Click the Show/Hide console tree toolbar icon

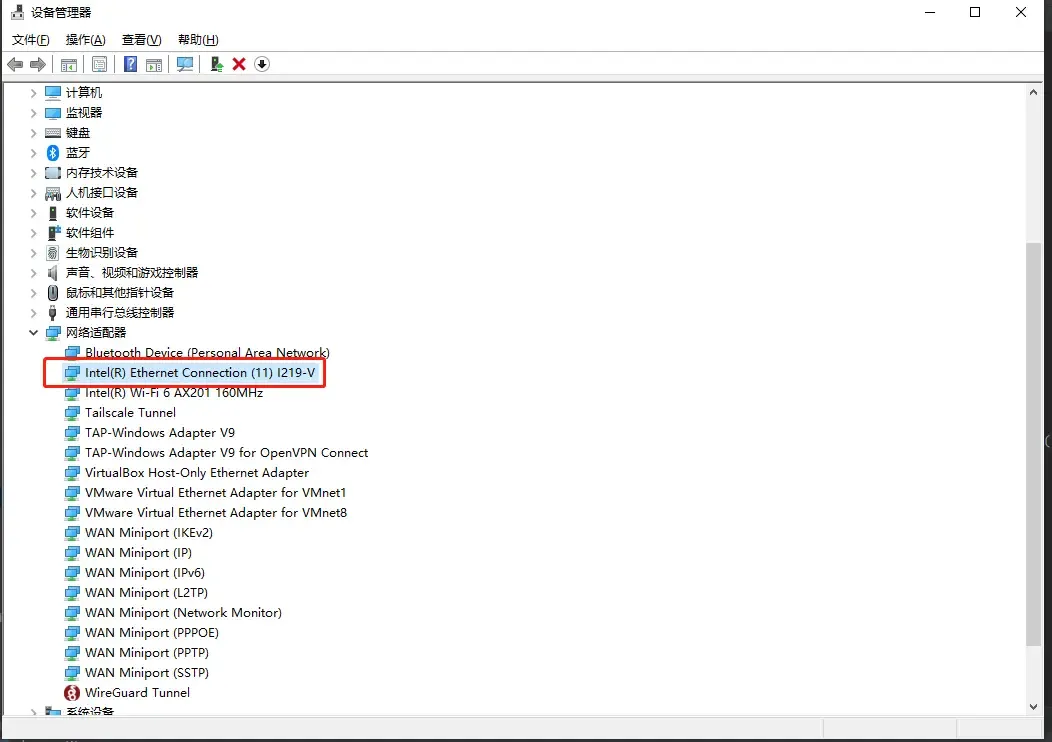[68, 64]
